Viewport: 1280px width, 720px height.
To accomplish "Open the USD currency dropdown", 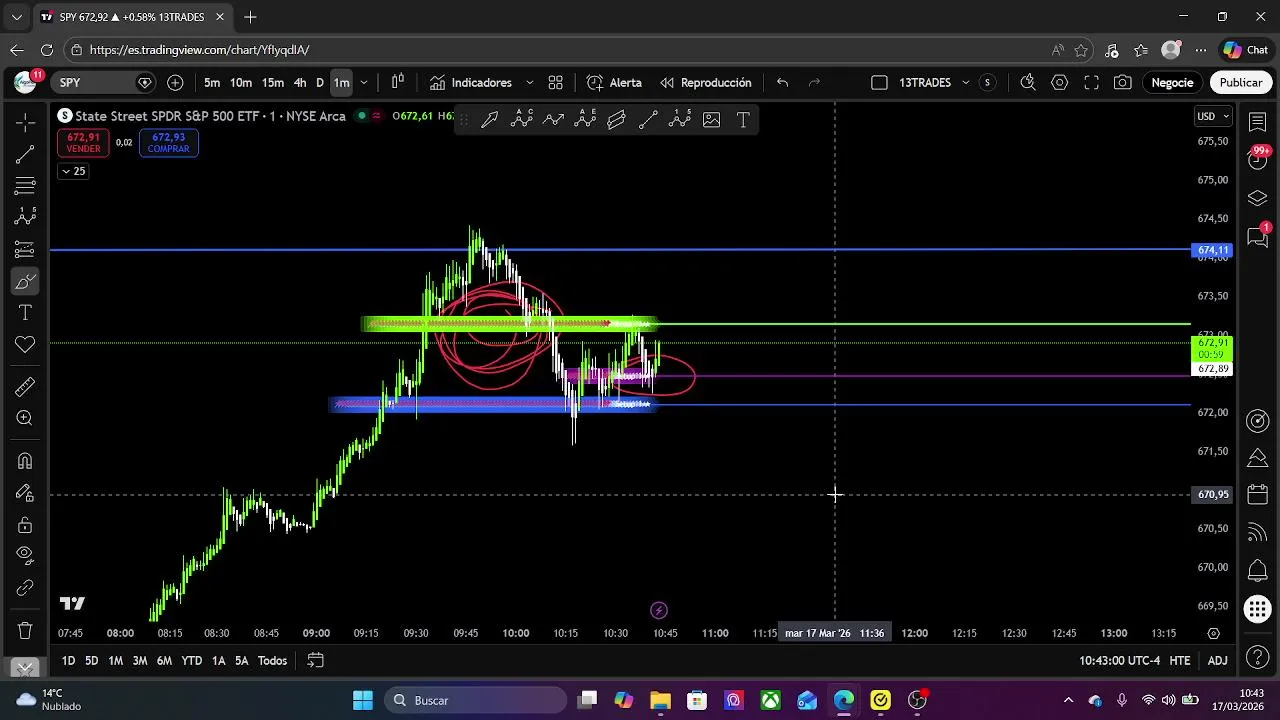I will tap(1212, 116).
